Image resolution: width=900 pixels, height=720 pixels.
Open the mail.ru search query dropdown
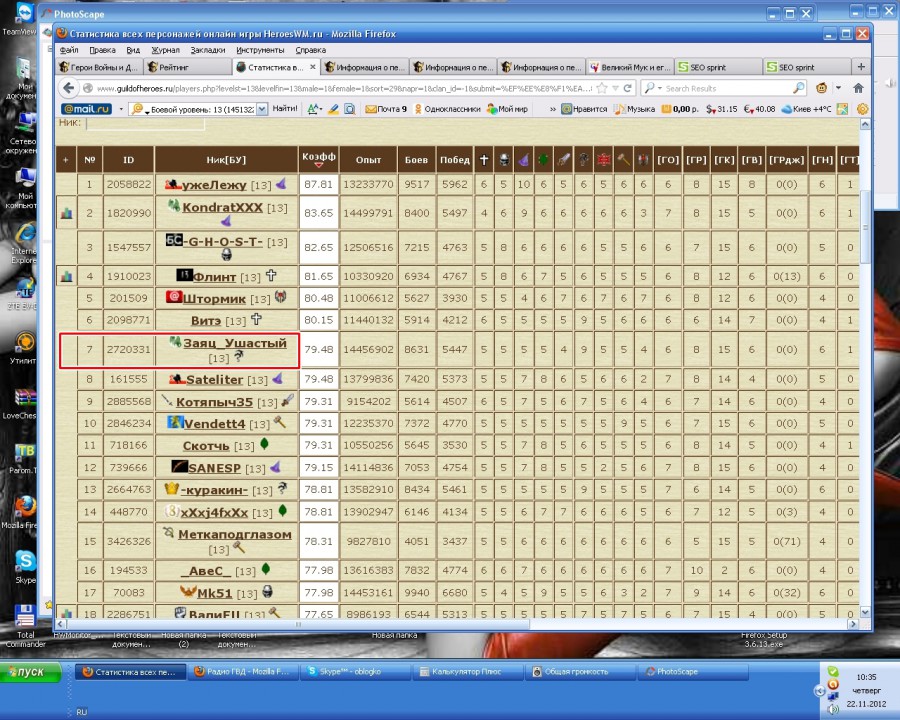[x=262, y=109]
